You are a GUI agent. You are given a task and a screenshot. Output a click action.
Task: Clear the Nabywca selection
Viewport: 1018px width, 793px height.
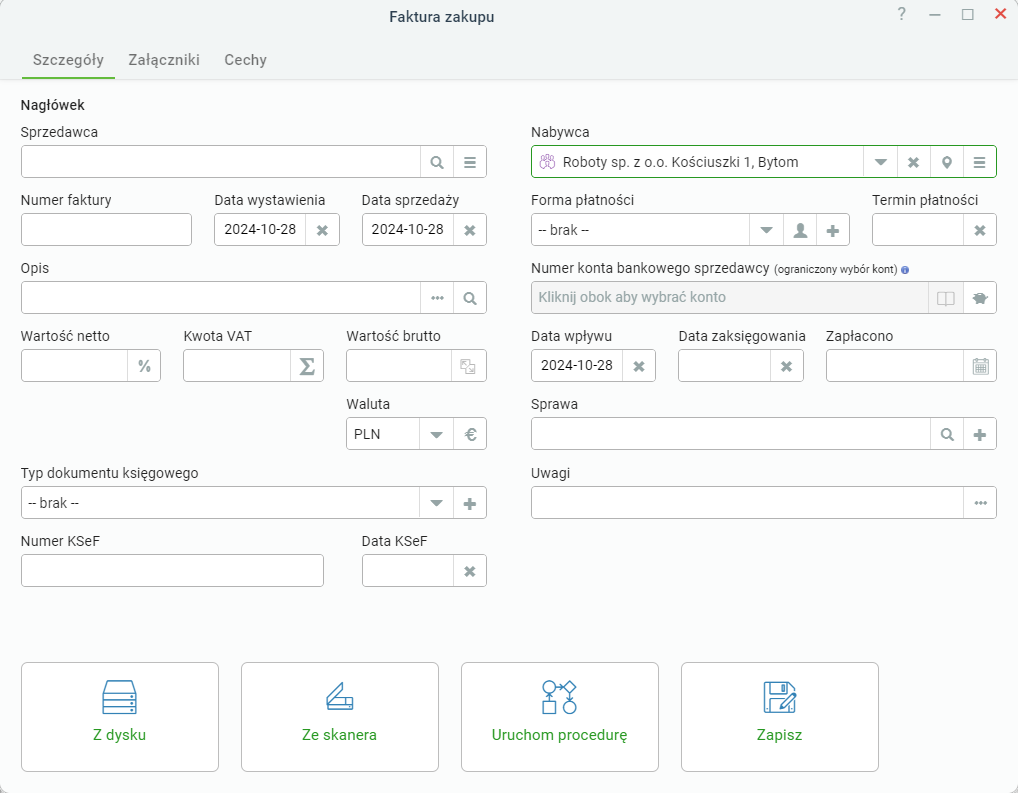click(913, 162)
